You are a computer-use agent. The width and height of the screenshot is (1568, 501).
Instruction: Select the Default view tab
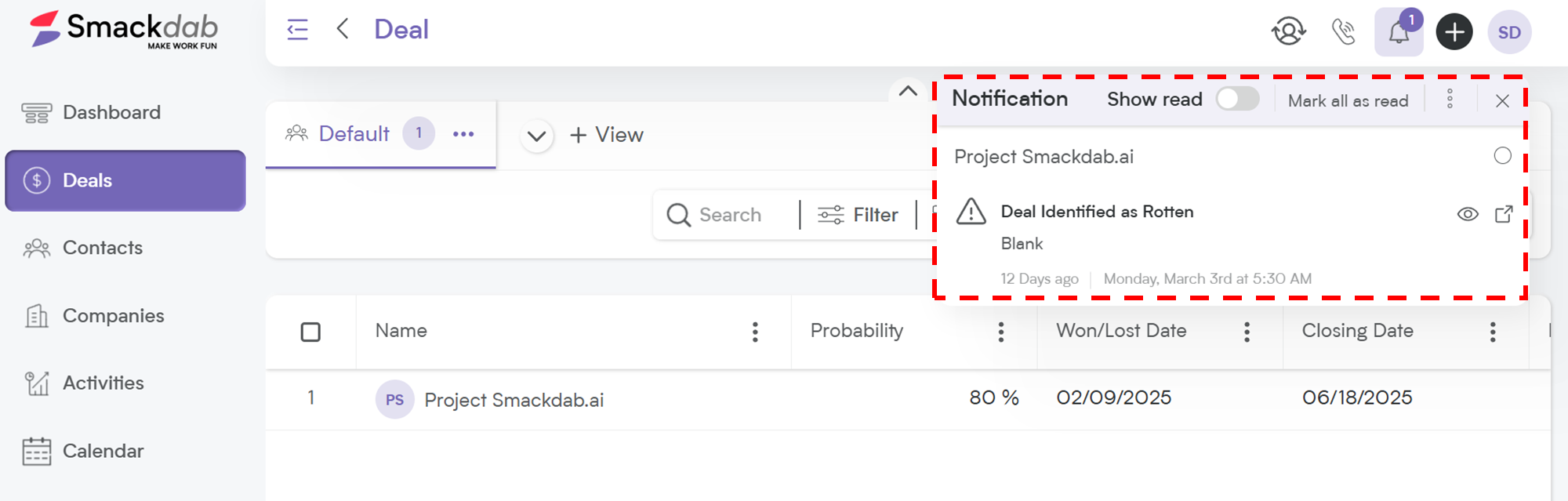pos(354,134)
